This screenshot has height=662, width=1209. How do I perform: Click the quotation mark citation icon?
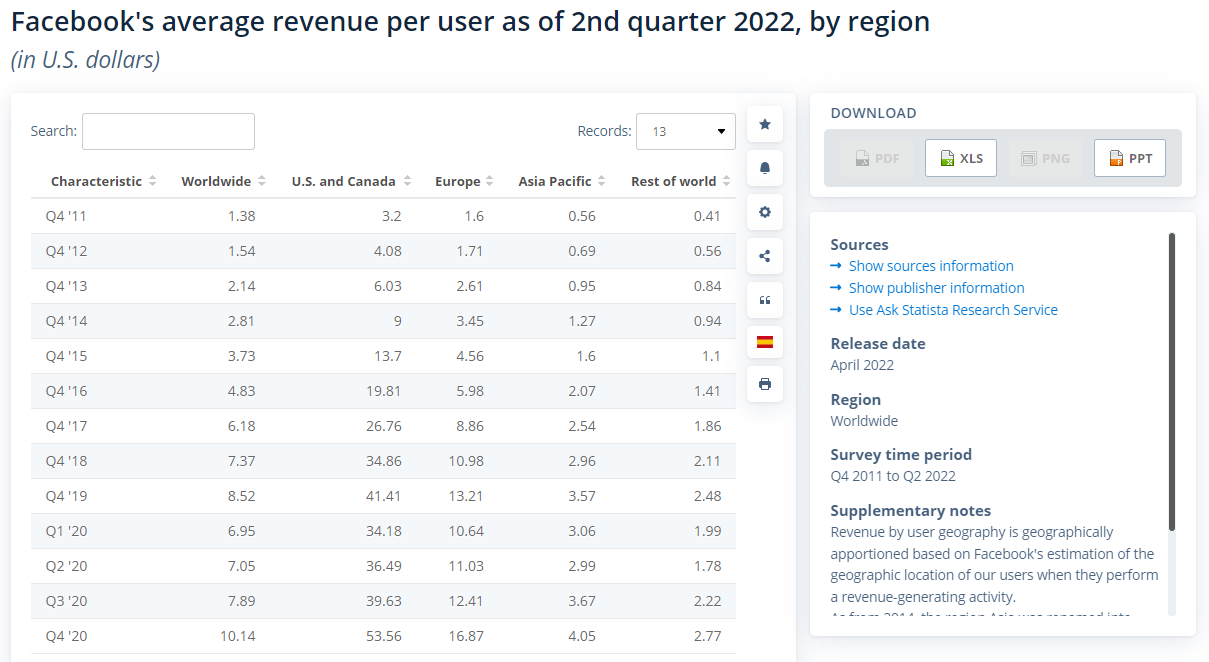click(x=765, y=300)
